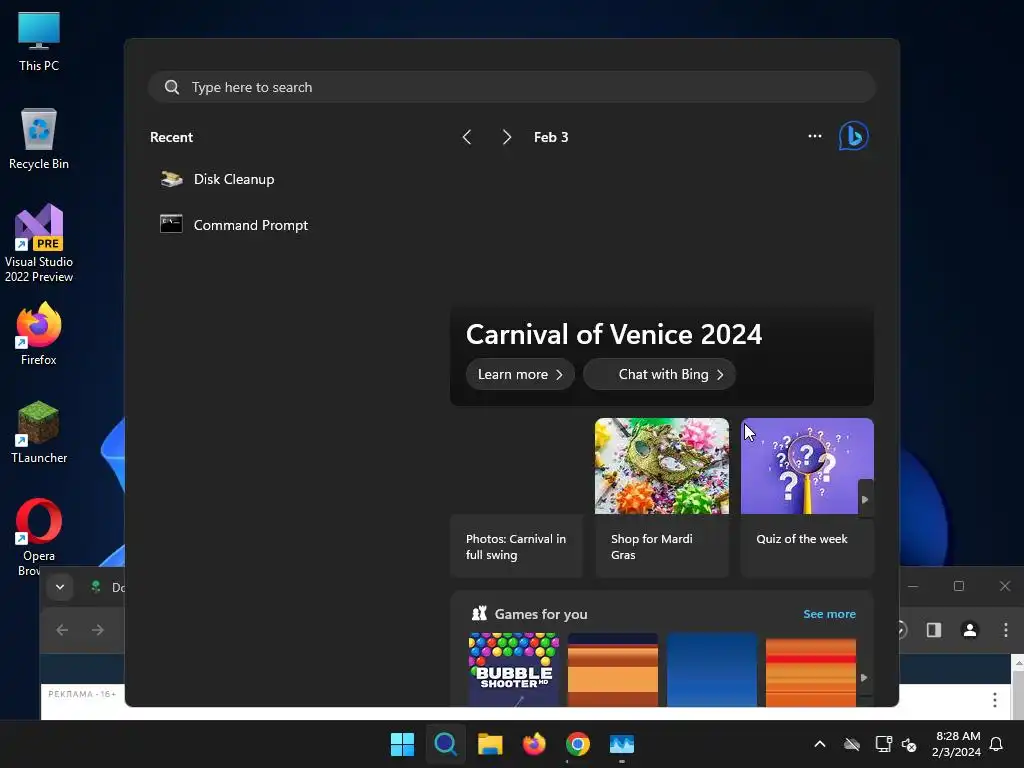Open the browser three-dots menu

tap(1006, 630)
